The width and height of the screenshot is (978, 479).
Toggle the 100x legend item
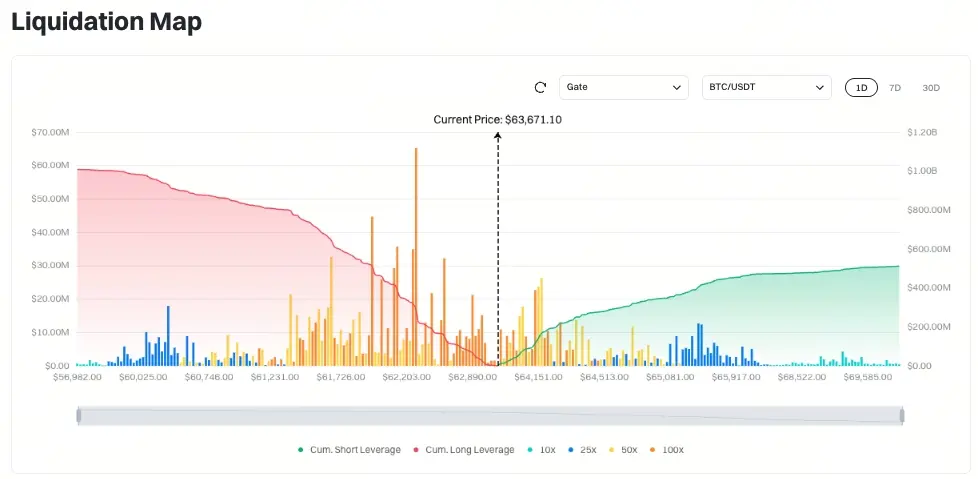[x=667, y=450]
